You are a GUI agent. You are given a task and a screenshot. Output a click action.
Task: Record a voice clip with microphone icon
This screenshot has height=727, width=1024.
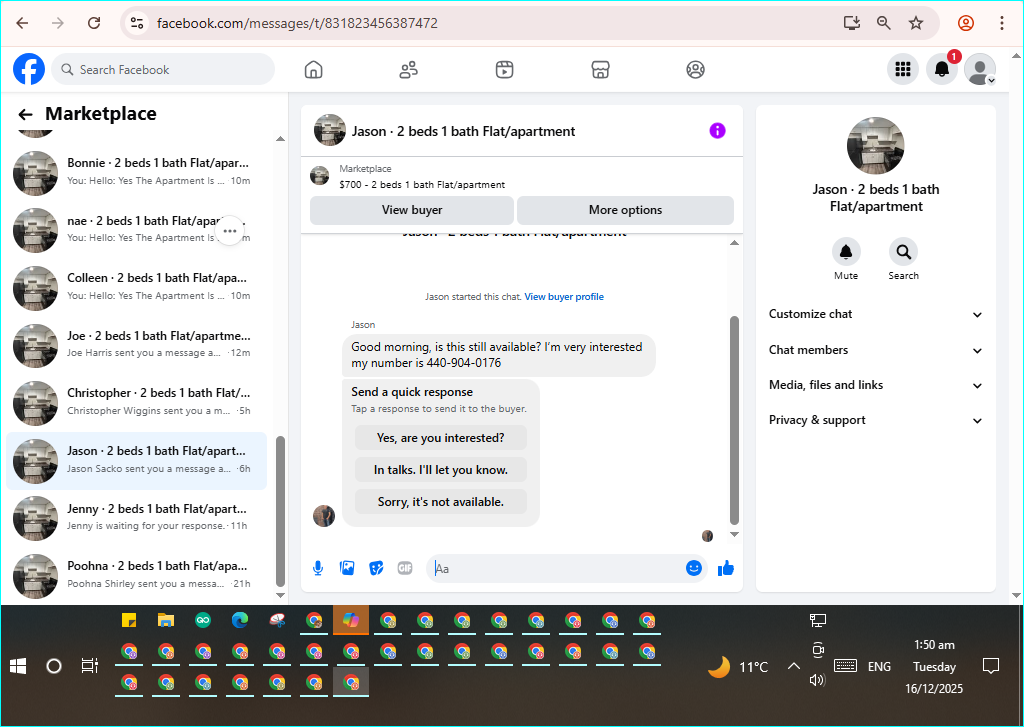pyautogui.click(x=318, y=568)
